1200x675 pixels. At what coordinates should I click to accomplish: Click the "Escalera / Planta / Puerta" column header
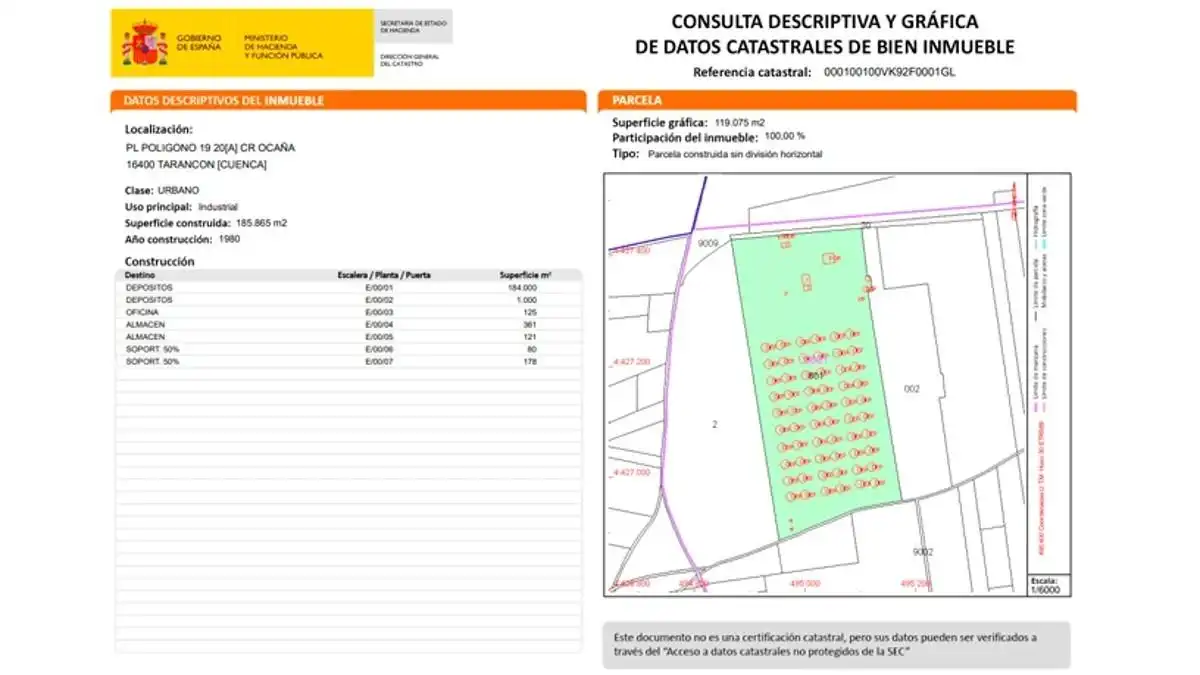(x=384, y=275)
